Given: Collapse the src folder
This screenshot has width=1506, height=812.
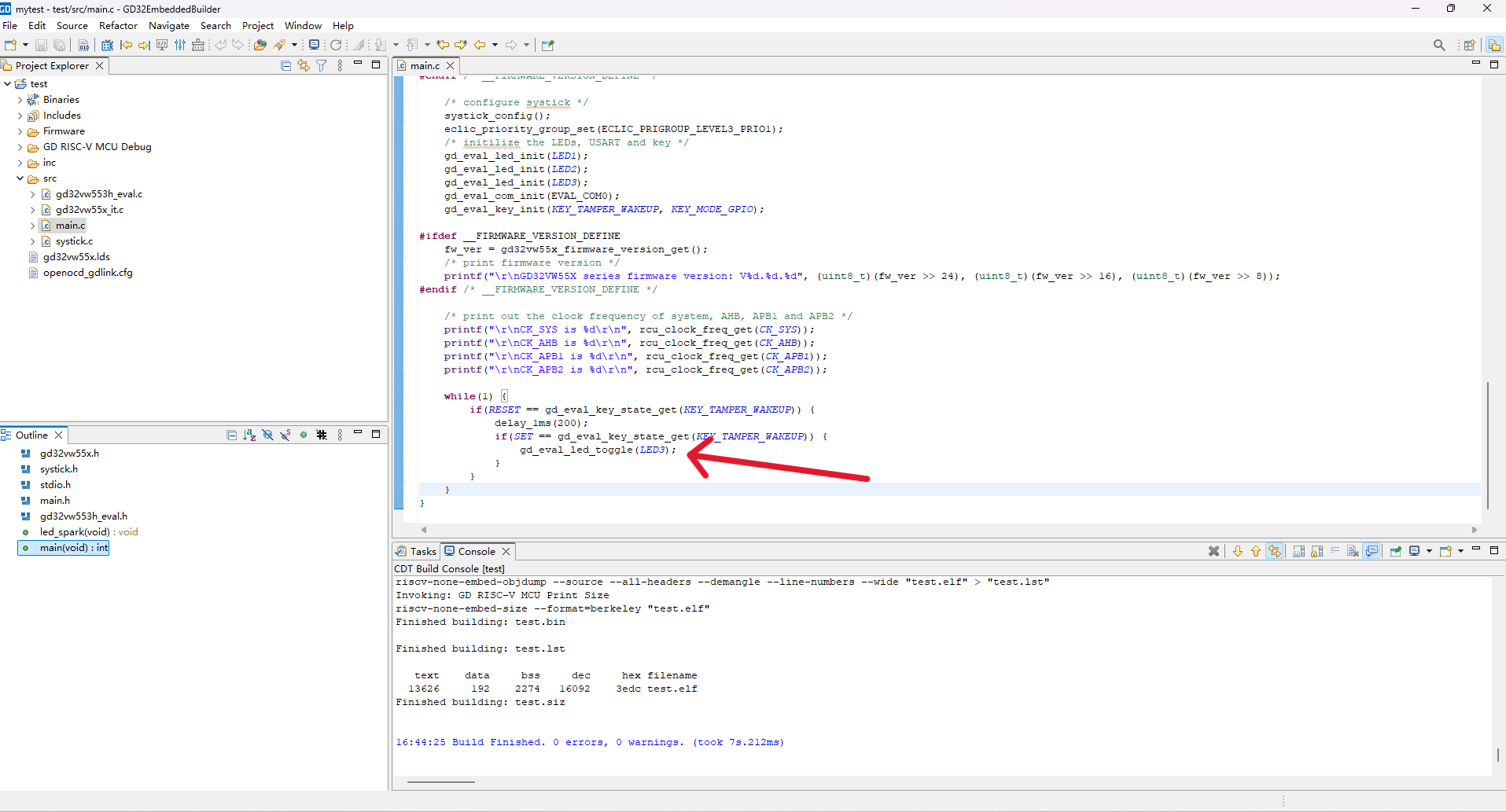Looking at the screenshot, I should pyautogui.click(x=20, y=178).
